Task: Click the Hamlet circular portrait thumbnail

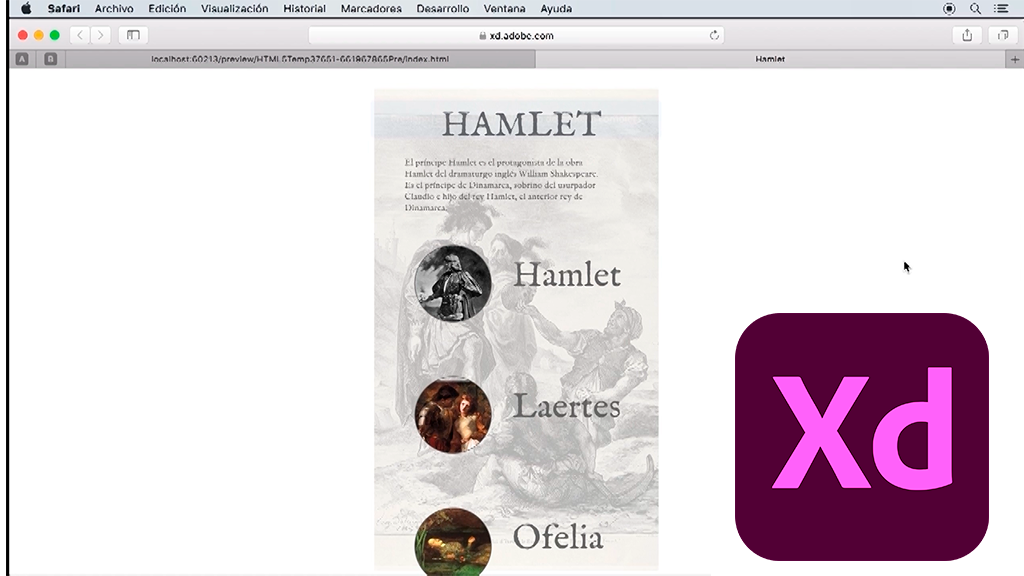Action: click(x=453, y=282)
